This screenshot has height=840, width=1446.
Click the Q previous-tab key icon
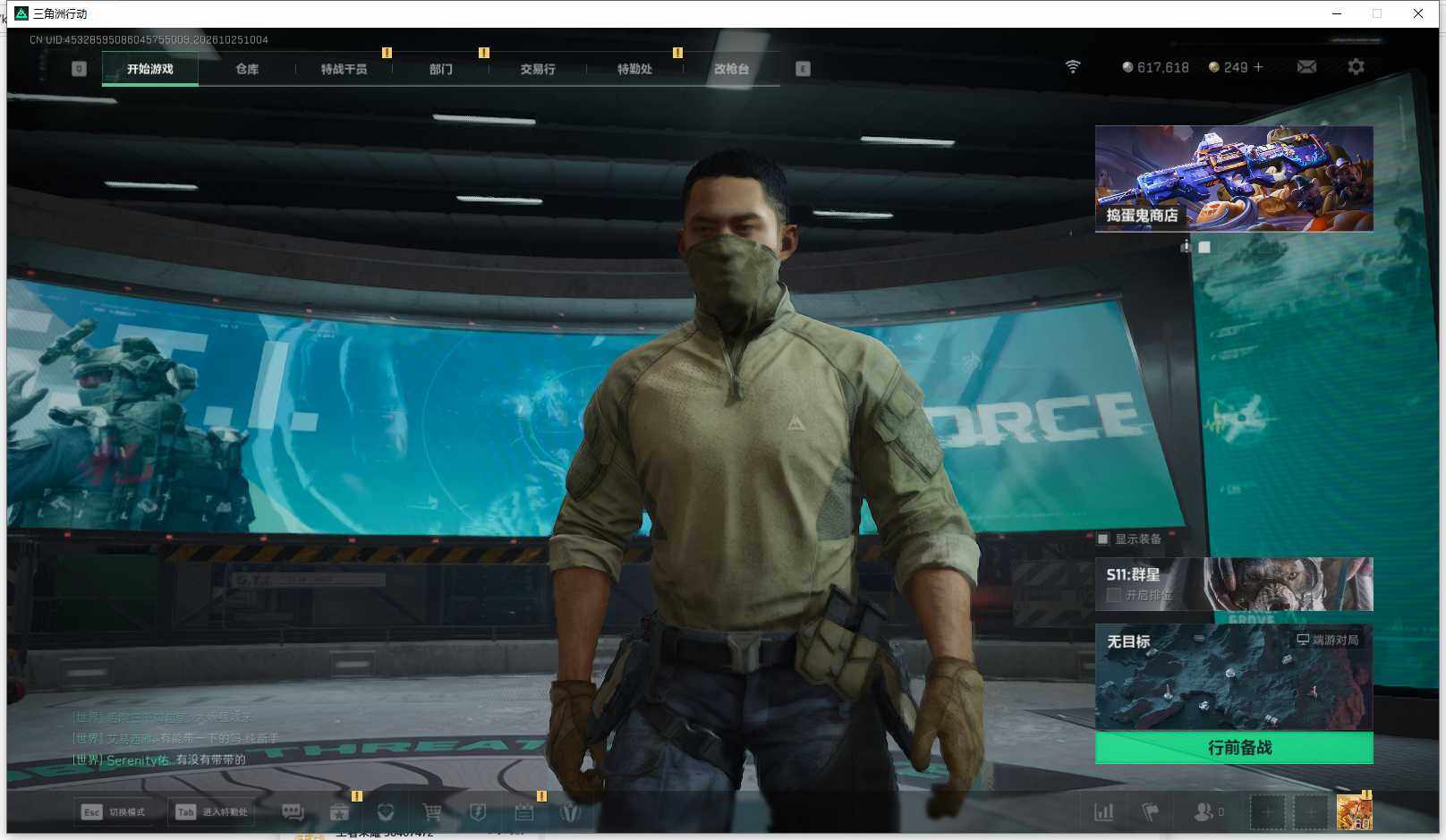pyautogui.click(x=79, y=69)
